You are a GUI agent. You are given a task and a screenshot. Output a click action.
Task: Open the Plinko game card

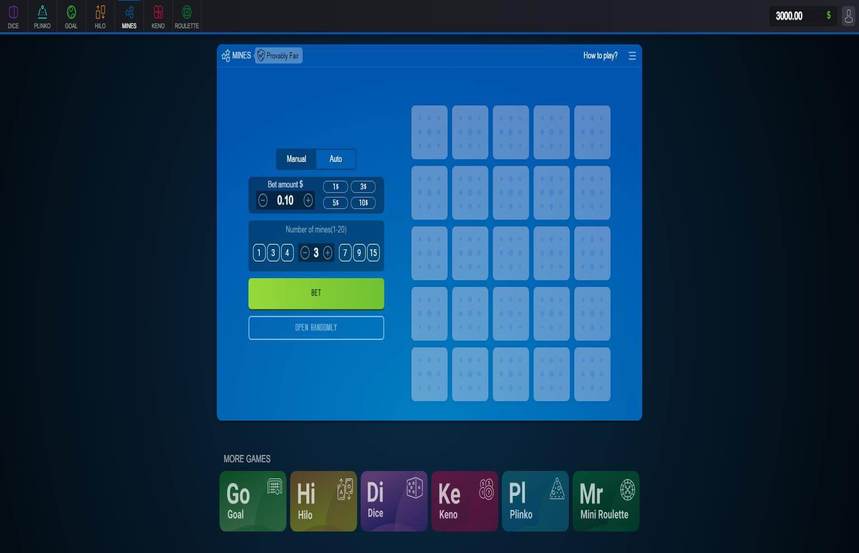535,501
